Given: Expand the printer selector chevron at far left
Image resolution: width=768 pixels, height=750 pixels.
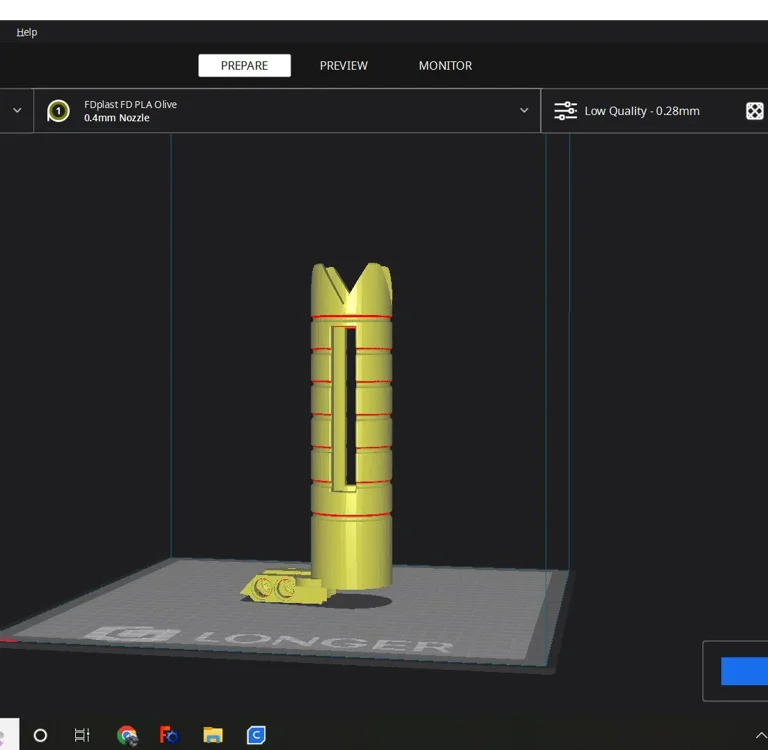Looking at the screenshot, I should click(x=17, y=111).
